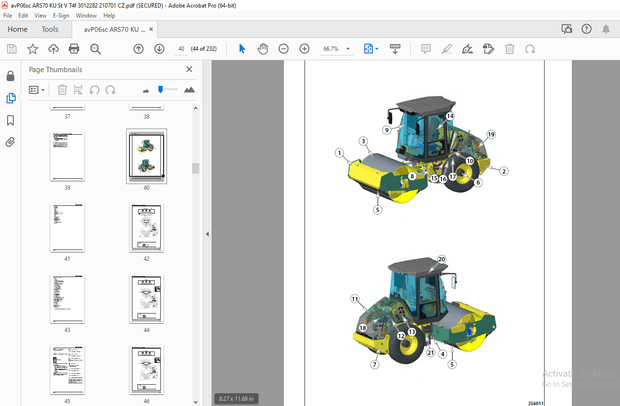Screen dimensions: 620x406
Task: Select page 46 thumbnail
Action: coord(146,370)
